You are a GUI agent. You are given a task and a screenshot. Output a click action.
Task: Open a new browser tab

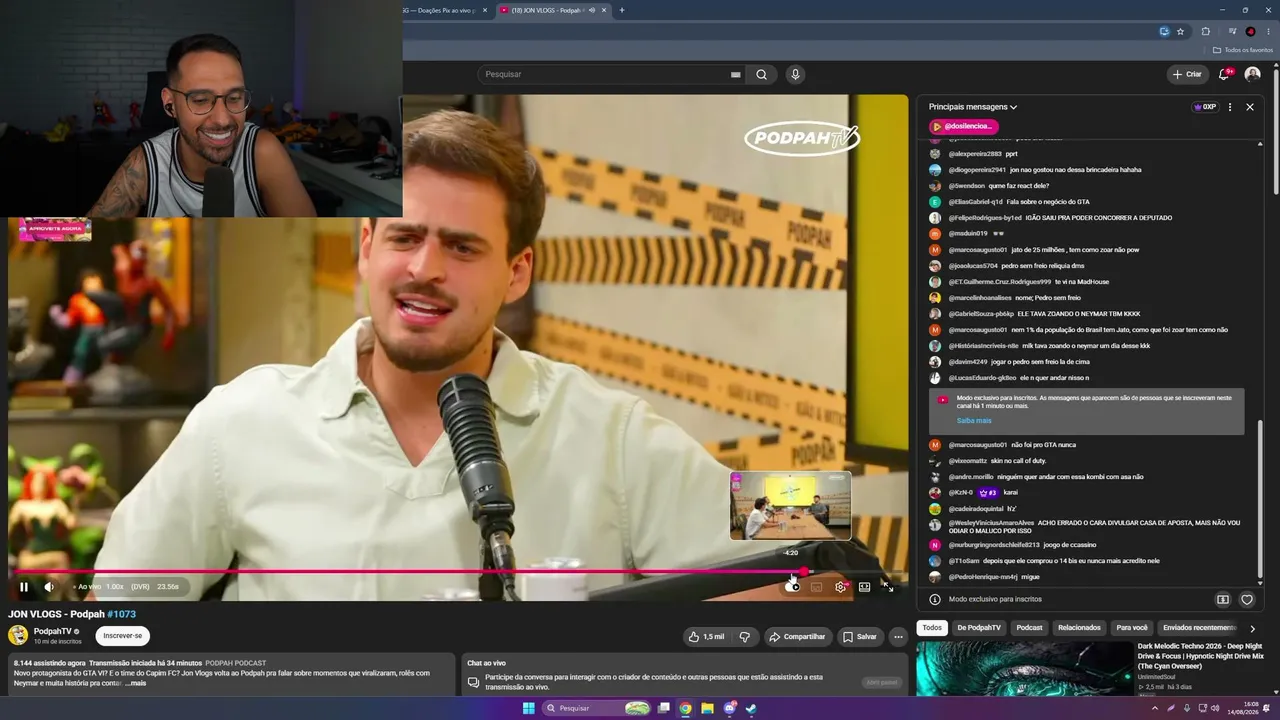pyautogui.click(x=622, y=10)
